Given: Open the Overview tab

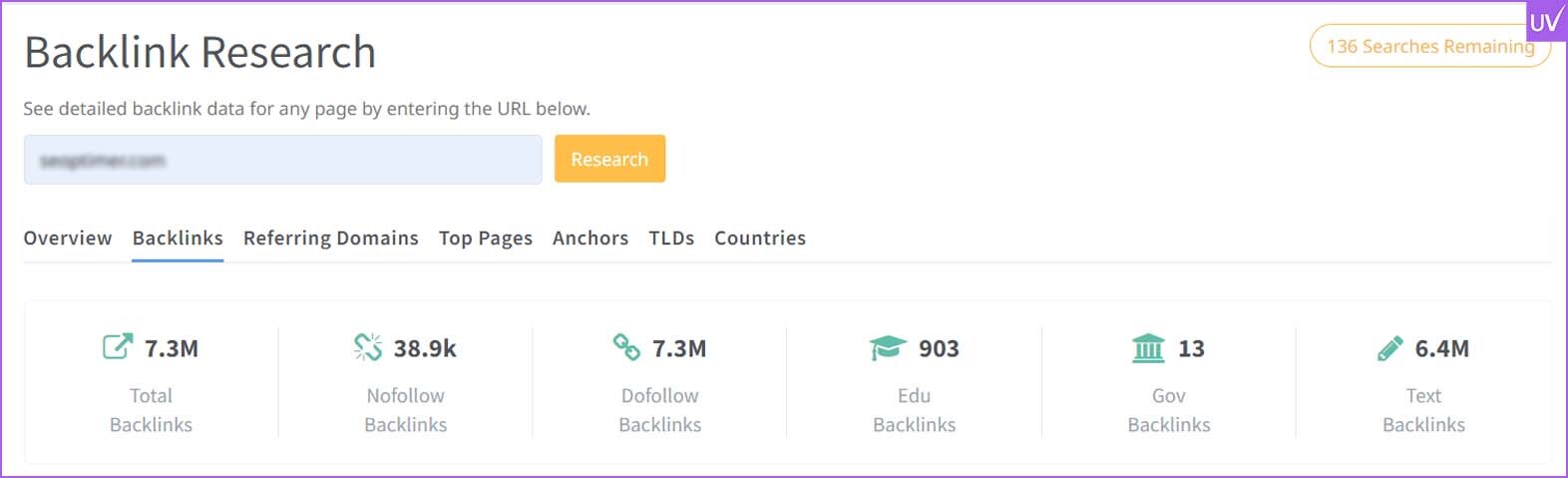Looking at the screenshot, I should pos(68,239).
